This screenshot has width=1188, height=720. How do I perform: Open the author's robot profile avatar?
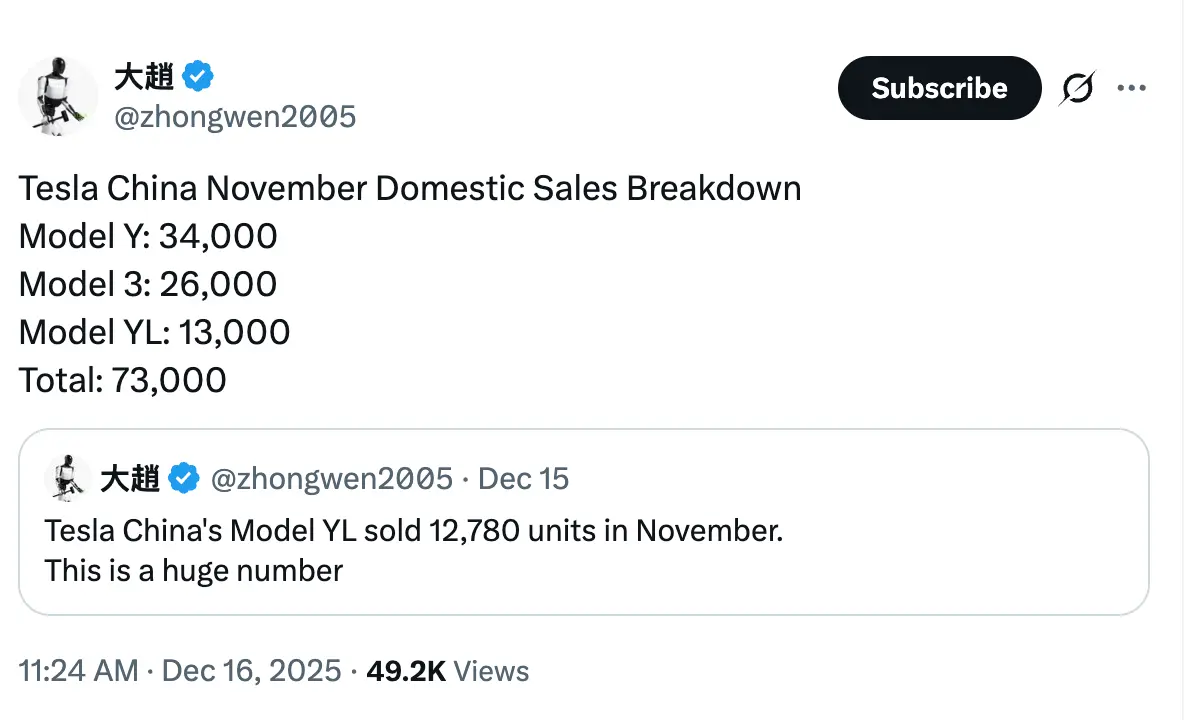coord(58,97)
